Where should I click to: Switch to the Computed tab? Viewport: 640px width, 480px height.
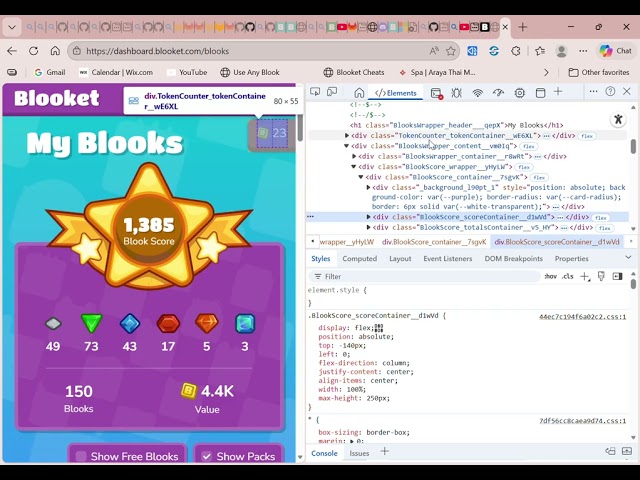pyautogui.click(x=360, y=259)
